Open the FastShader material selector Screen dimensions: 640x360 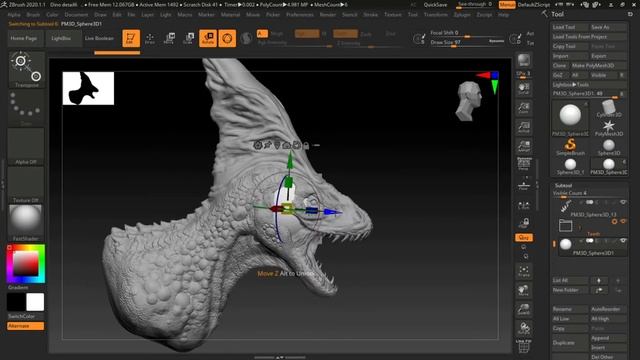tap(26, 222)
